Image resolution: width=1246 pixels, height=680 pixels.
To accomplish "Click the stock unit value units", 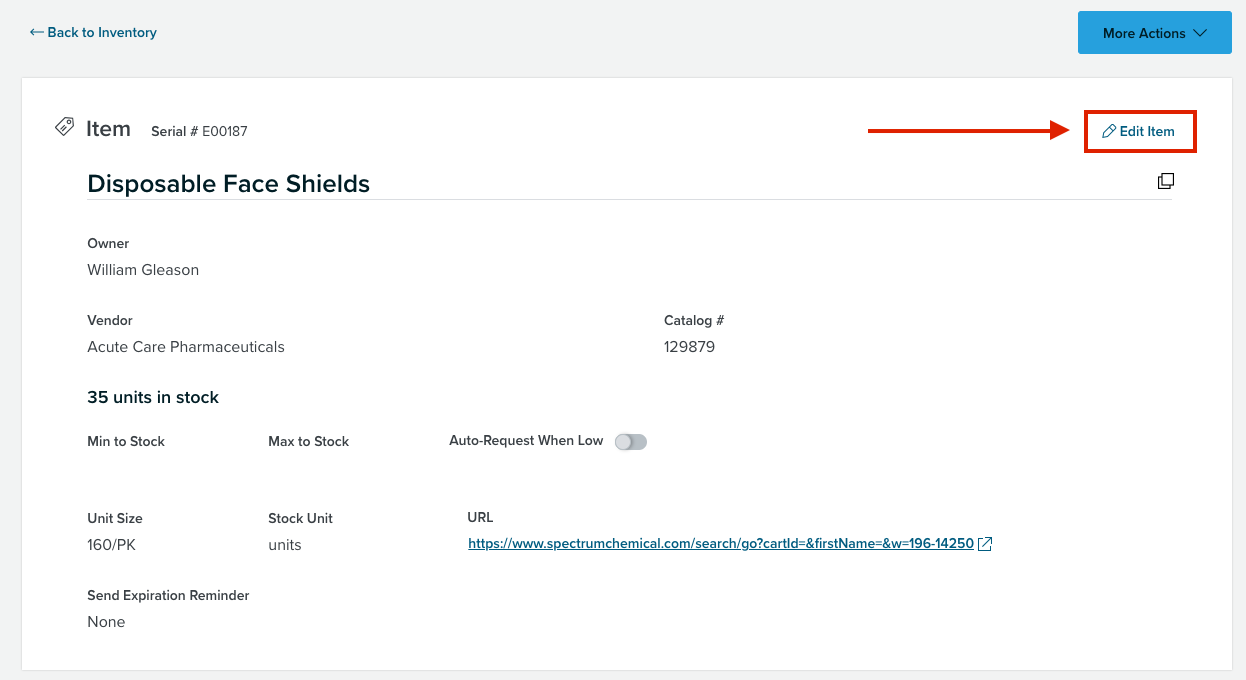I will [285, 545].
